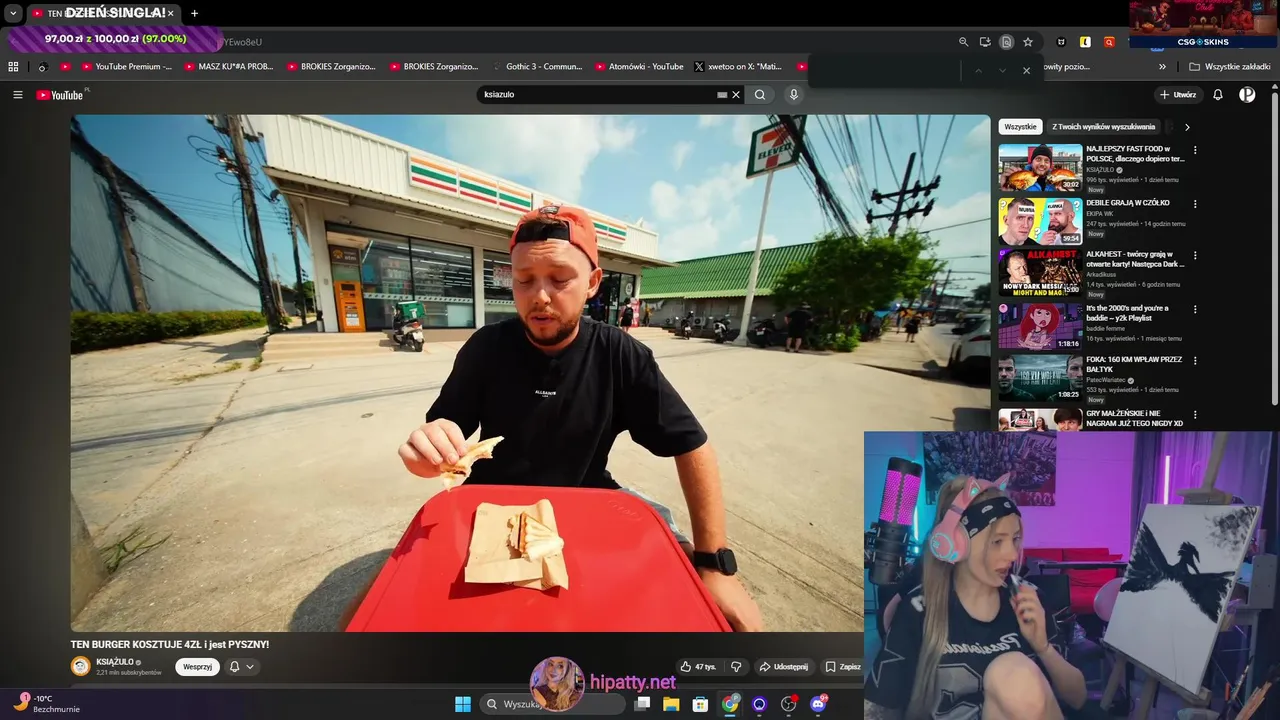Open Atomówki - YouTube bookmark

pos(640,67)
